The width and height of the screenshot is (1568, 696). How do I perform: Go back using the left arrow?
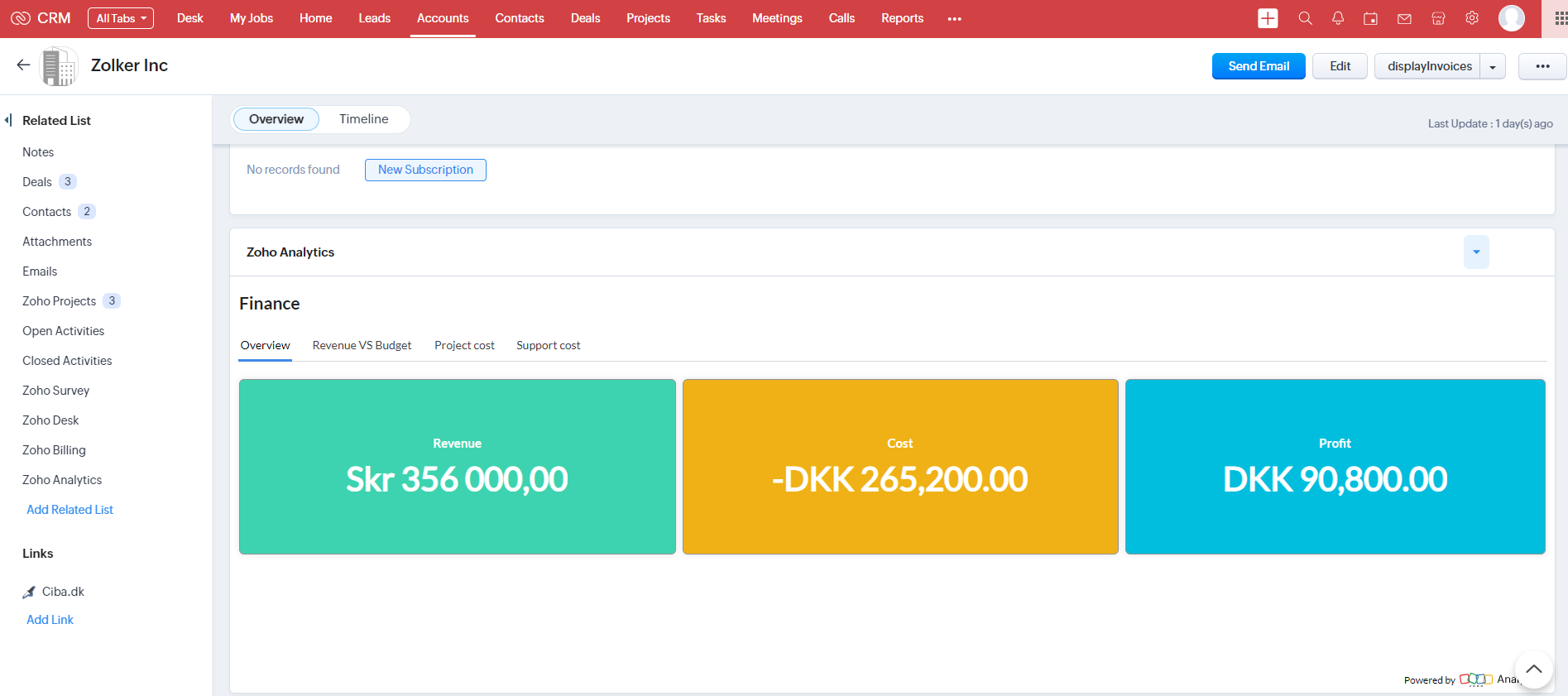23,65
